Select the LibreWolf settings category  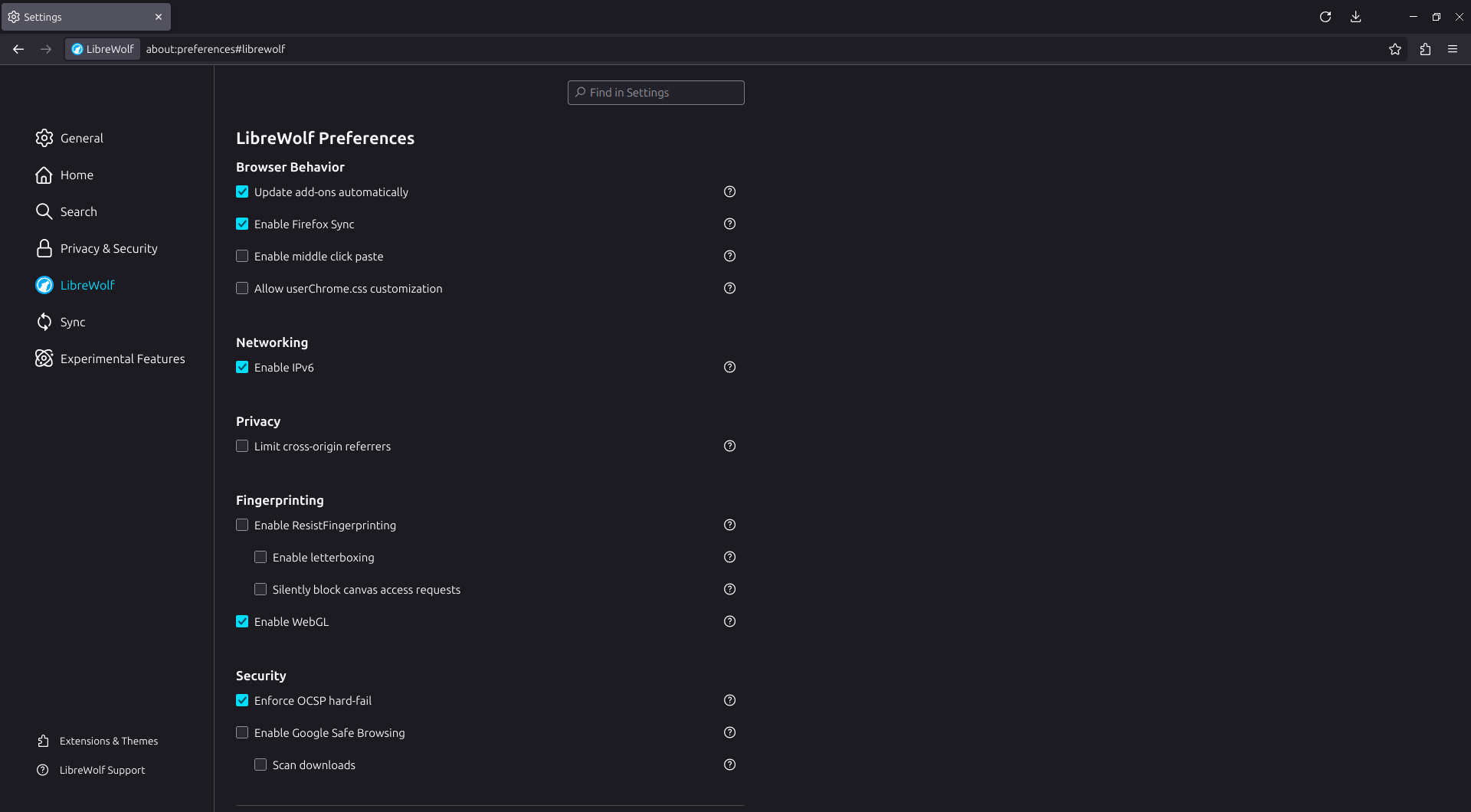click(x=75, y=285)
